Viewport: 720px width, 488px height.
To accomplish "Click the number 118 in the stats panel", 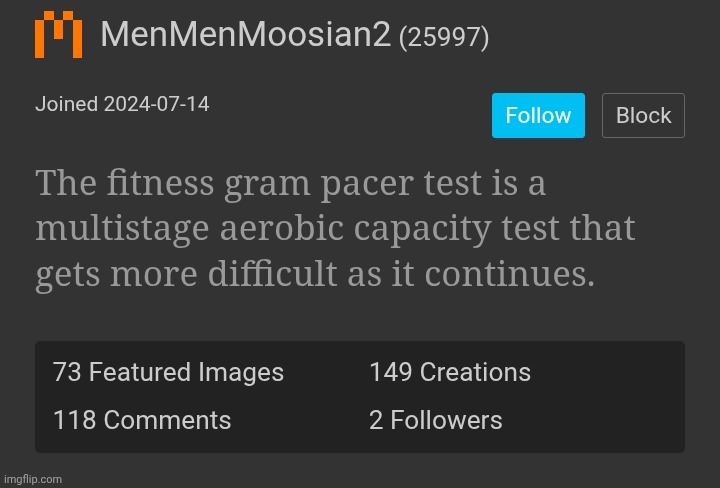I will pos(74,421).
